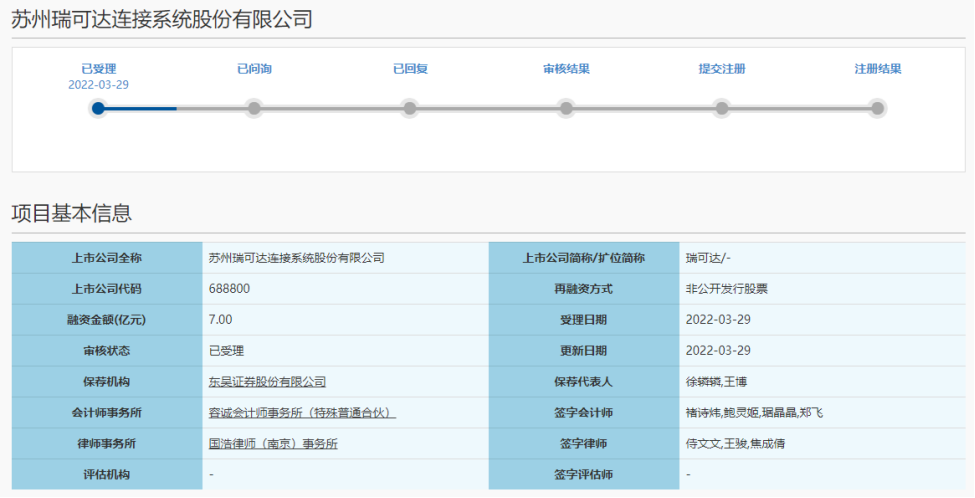Select the 已受理 stage label
975x498 pixels.
tap(98, 69)
